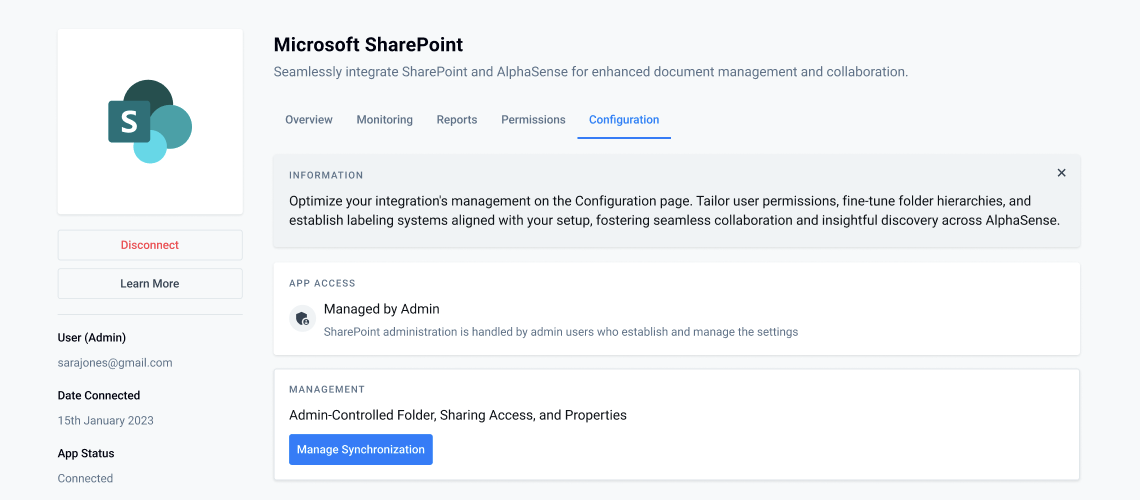
Task: Click the Connected app status value
Action: pos(85,478)
